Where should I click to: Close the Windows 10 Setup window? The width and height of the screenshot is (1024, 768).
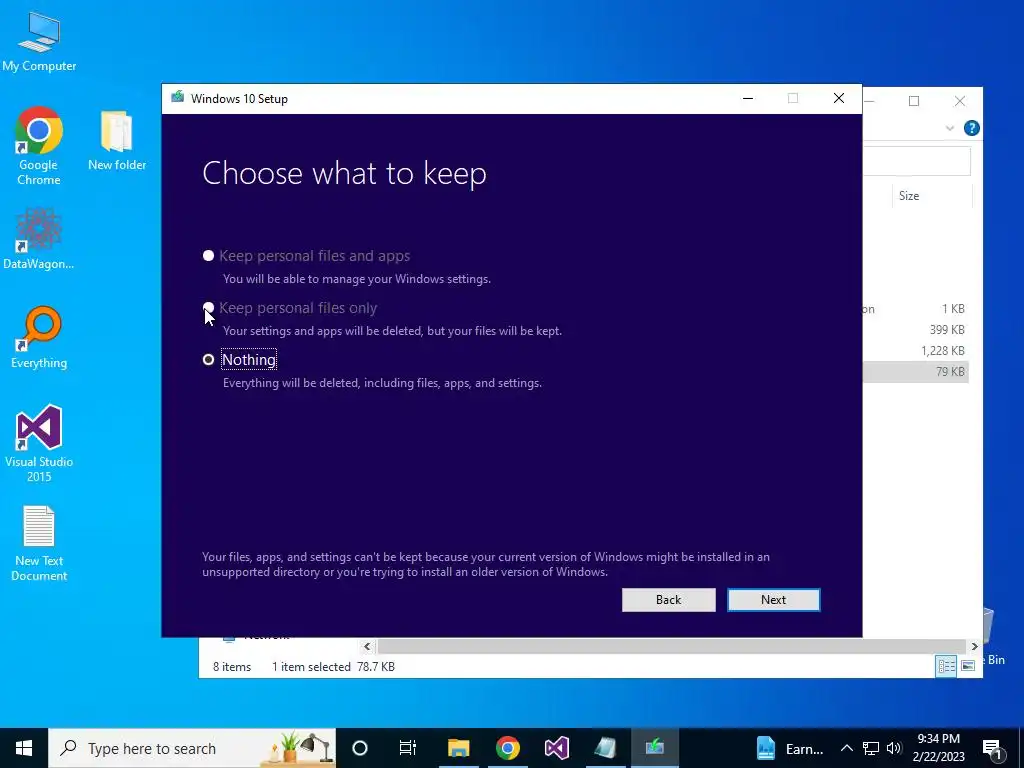click(x=839, y=99)
